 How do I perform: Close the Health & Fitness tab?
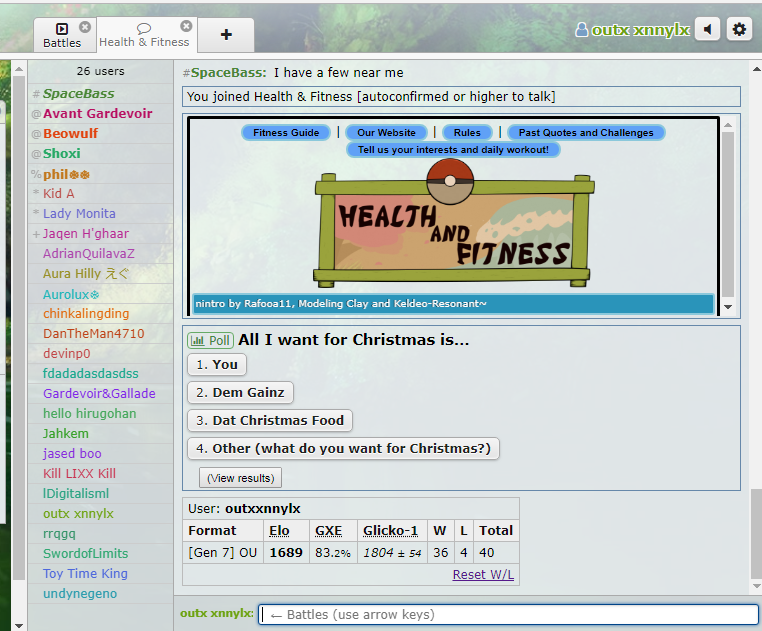[x=186, y=26]
